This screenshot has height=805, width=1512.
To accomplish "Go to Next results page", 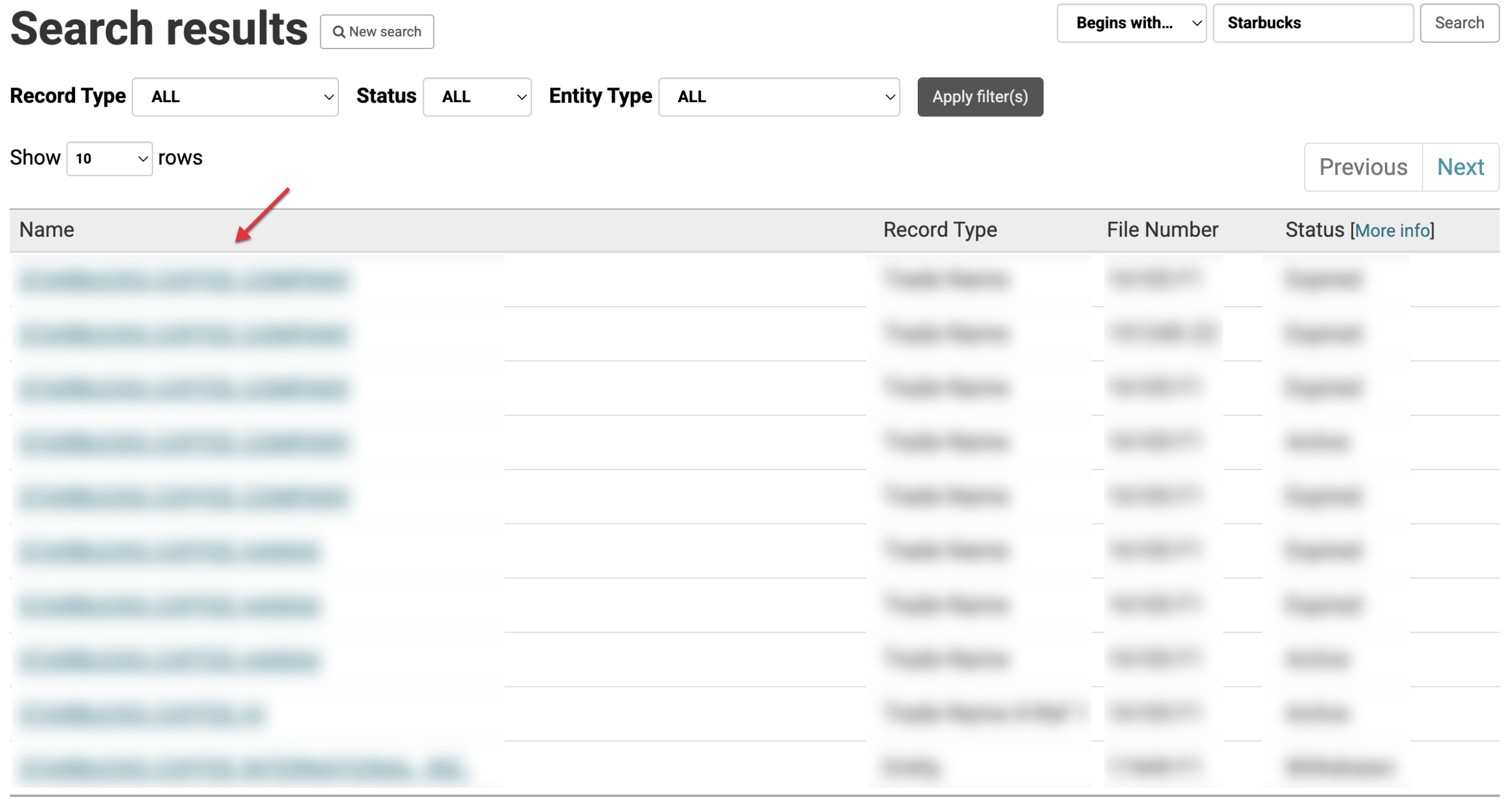I will pyautogui.click(x=1459, y=167).
